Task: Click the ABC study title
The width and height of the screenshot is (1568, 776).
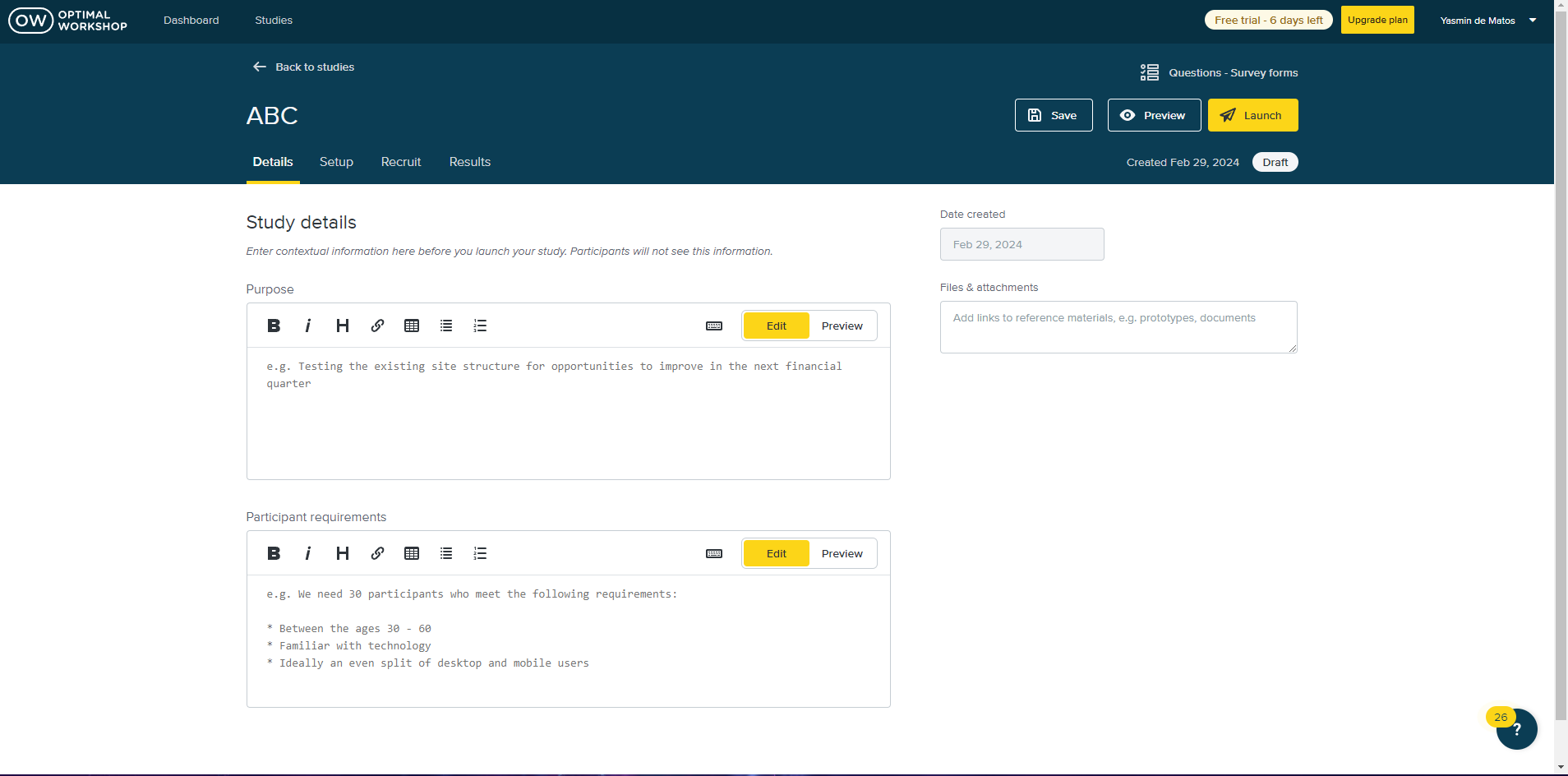Action: 272,115
